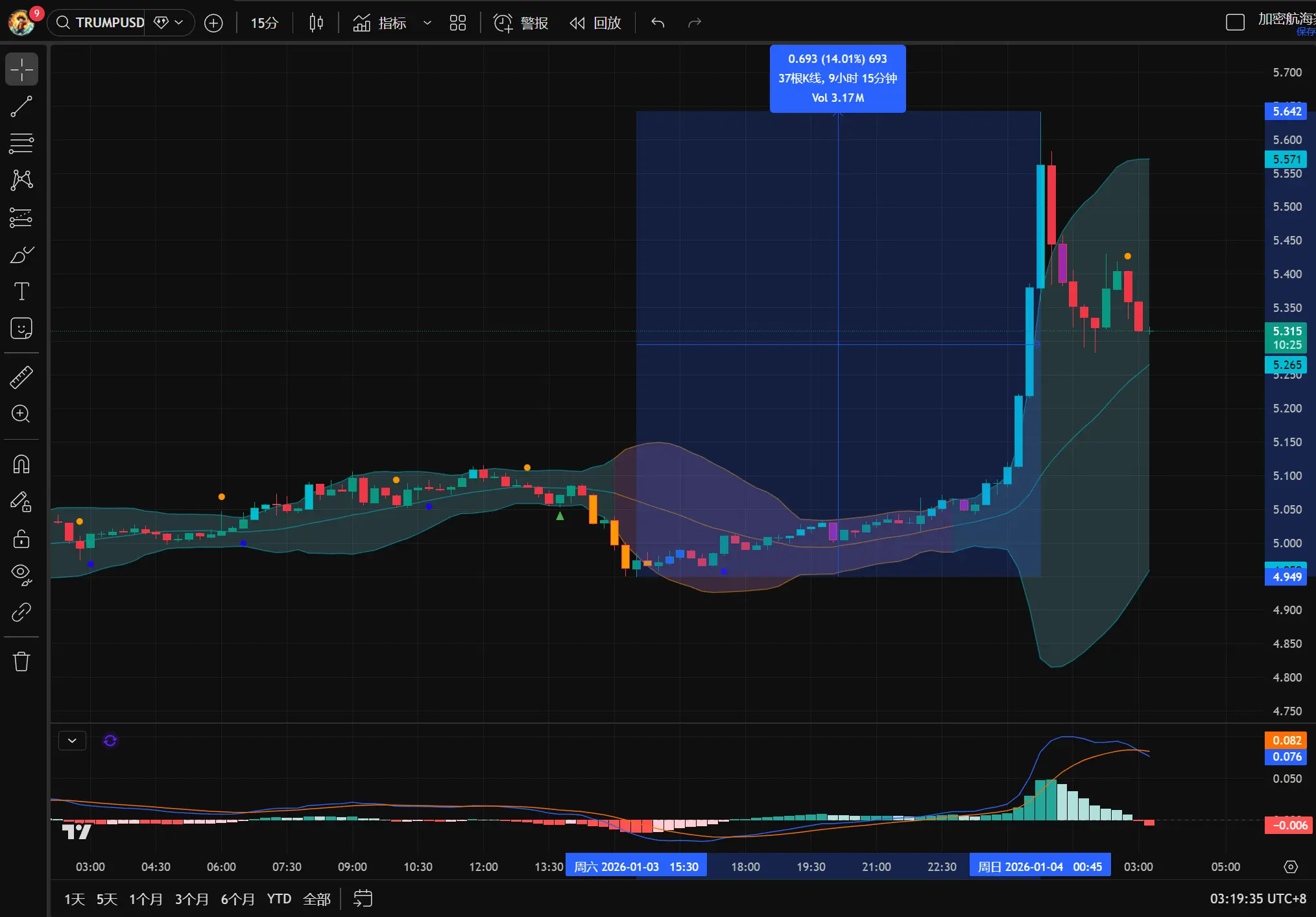Open the emoji sticker tool
This screenshot has width=1316, height=917.
21,328
